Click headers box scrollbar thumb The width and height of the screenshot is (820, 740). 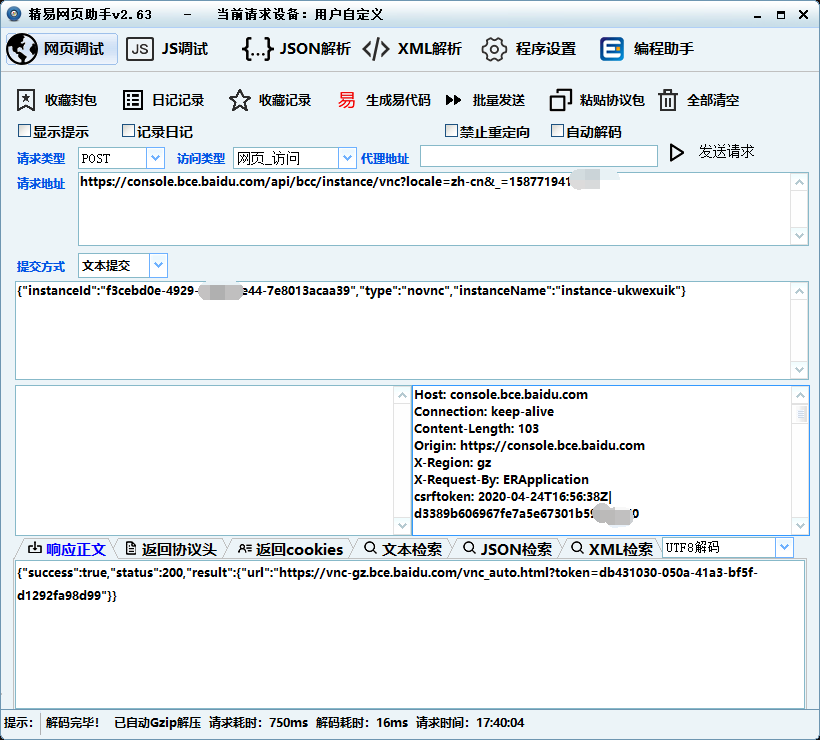coord(801,414)
